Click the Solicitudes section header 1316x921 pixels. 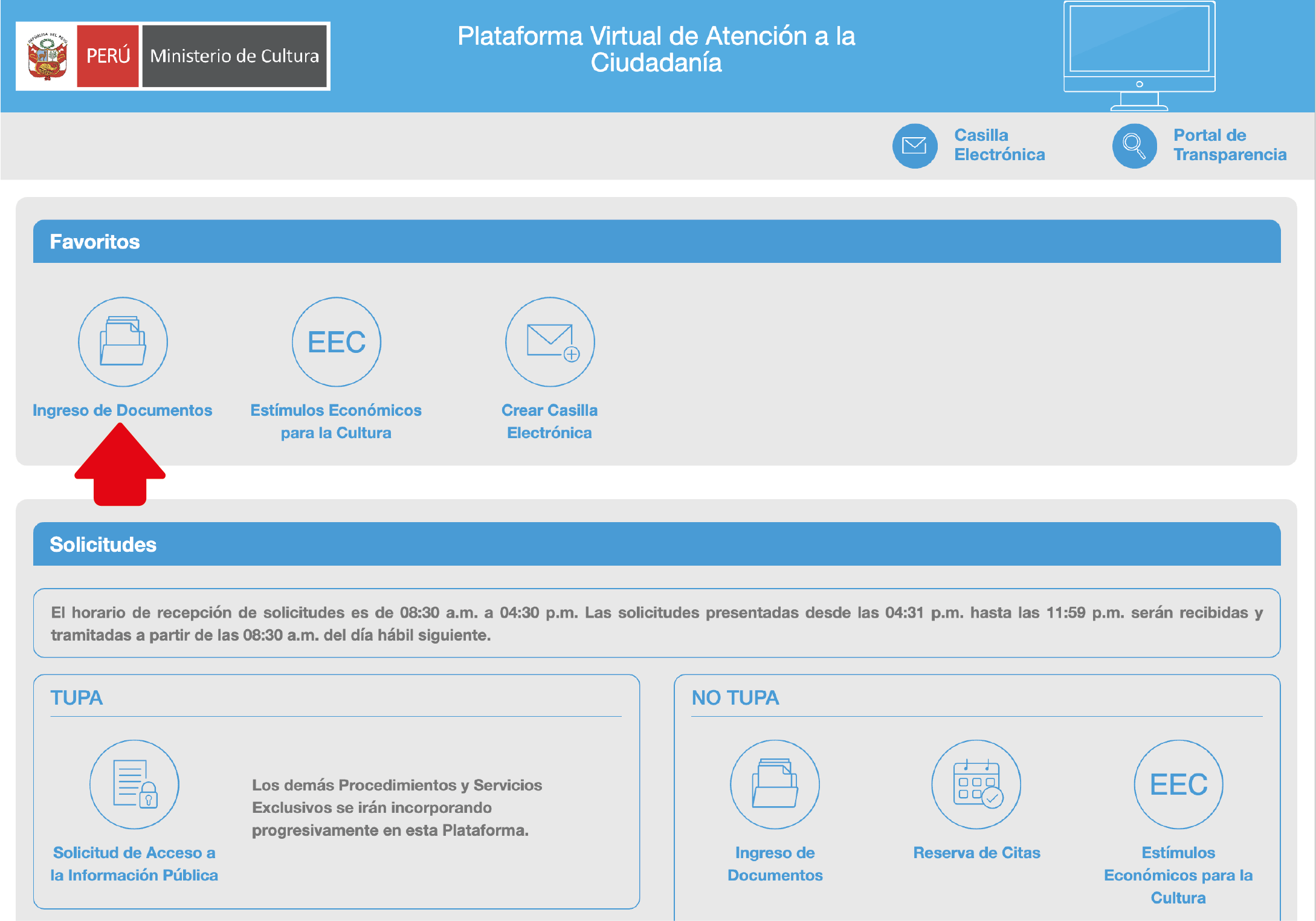657,544
